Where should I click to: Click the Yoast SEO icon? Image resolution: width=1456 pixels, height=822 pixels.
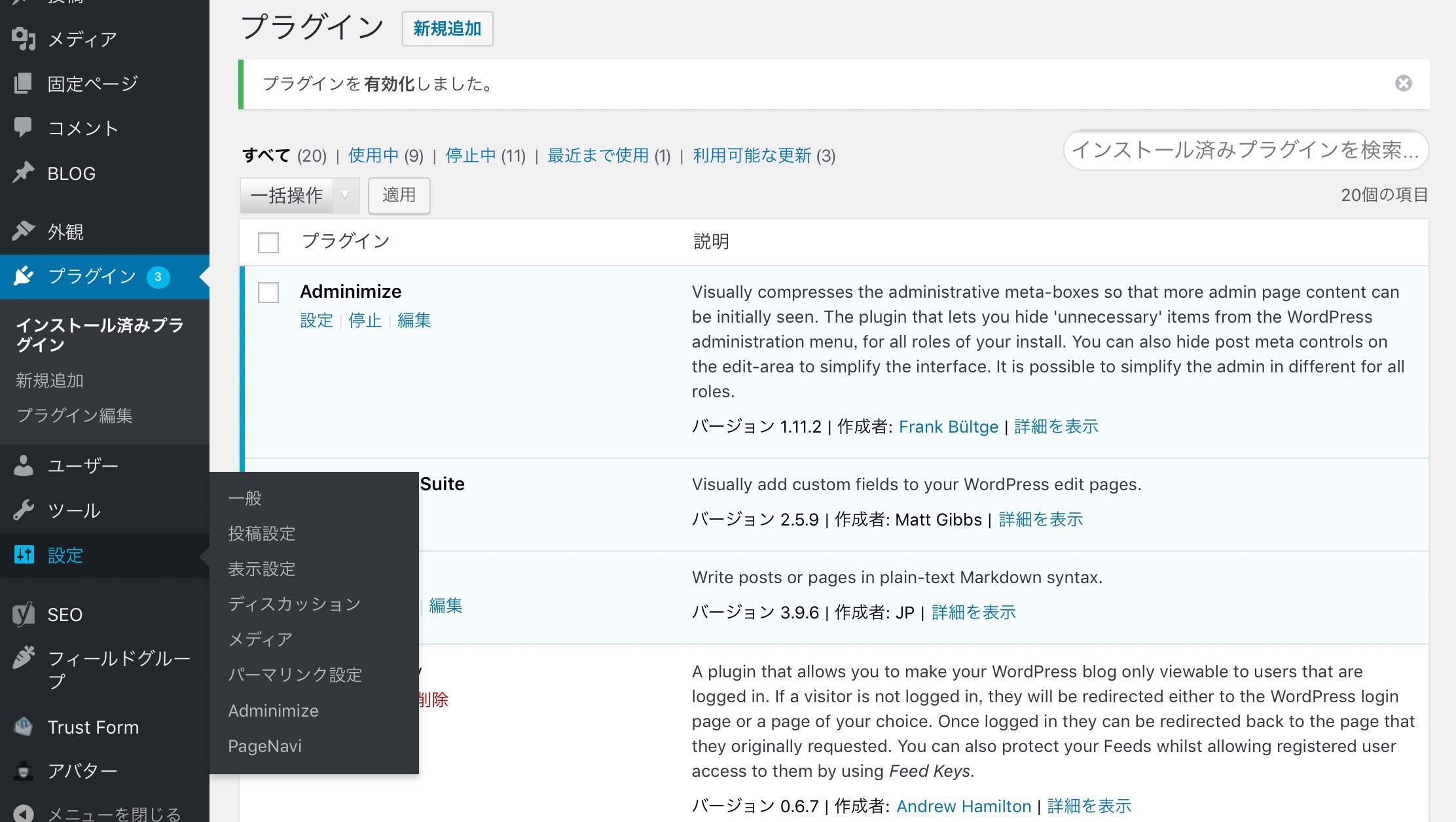click(24, 614)
